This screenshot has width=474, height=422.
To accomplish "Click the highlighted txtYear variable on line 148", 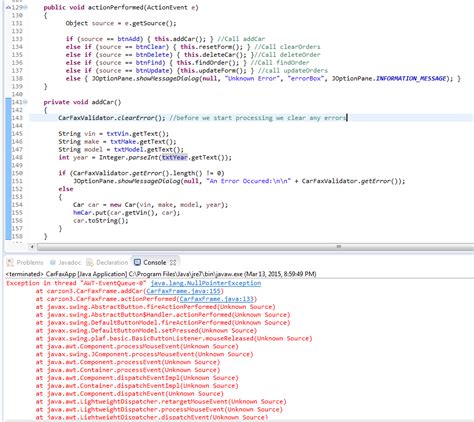I will pyautogui.click(x=175, y=157).
